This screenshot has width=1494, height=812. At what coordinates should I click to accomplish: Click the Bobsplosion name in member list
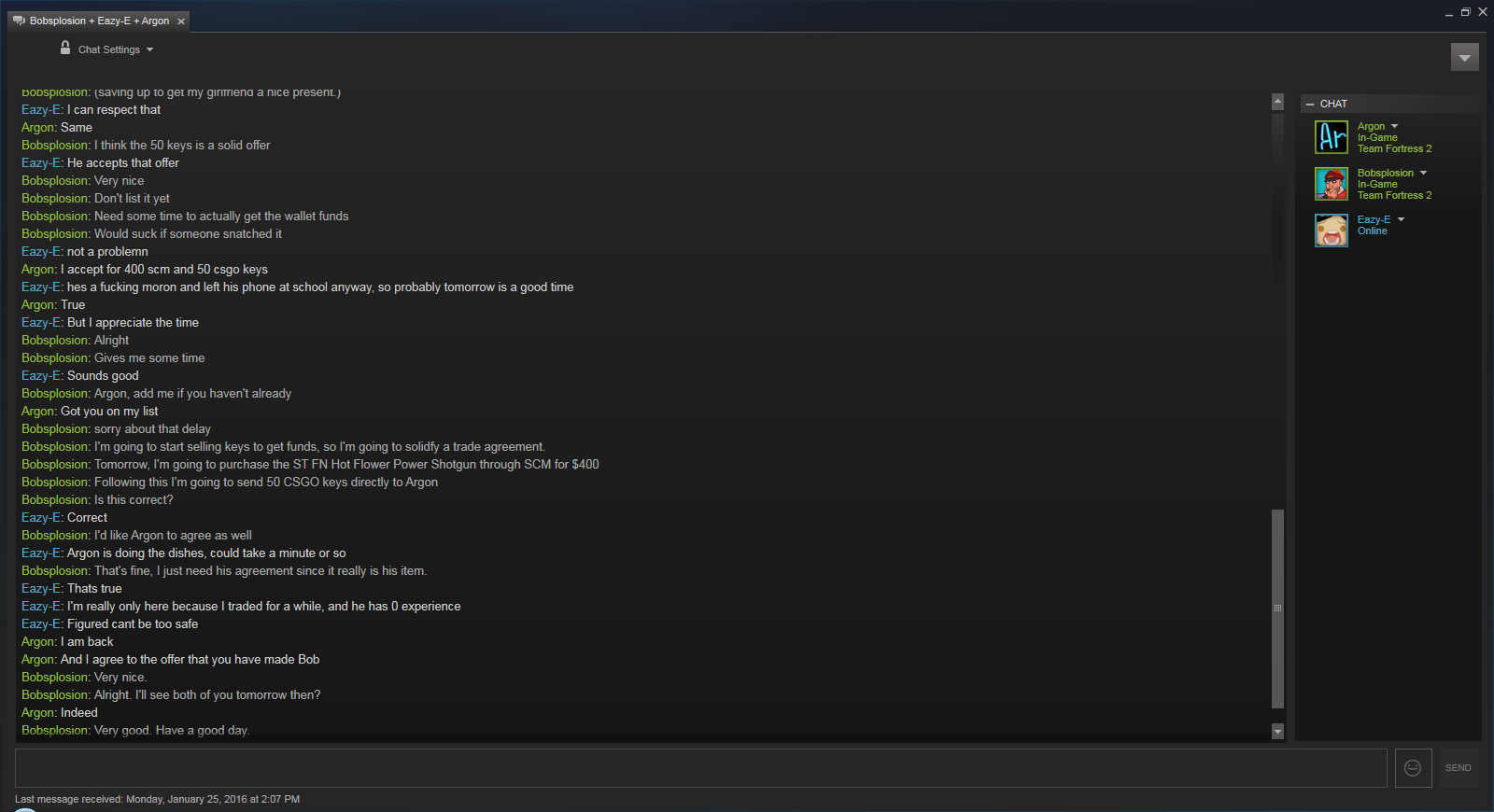tap(1386, 173)
